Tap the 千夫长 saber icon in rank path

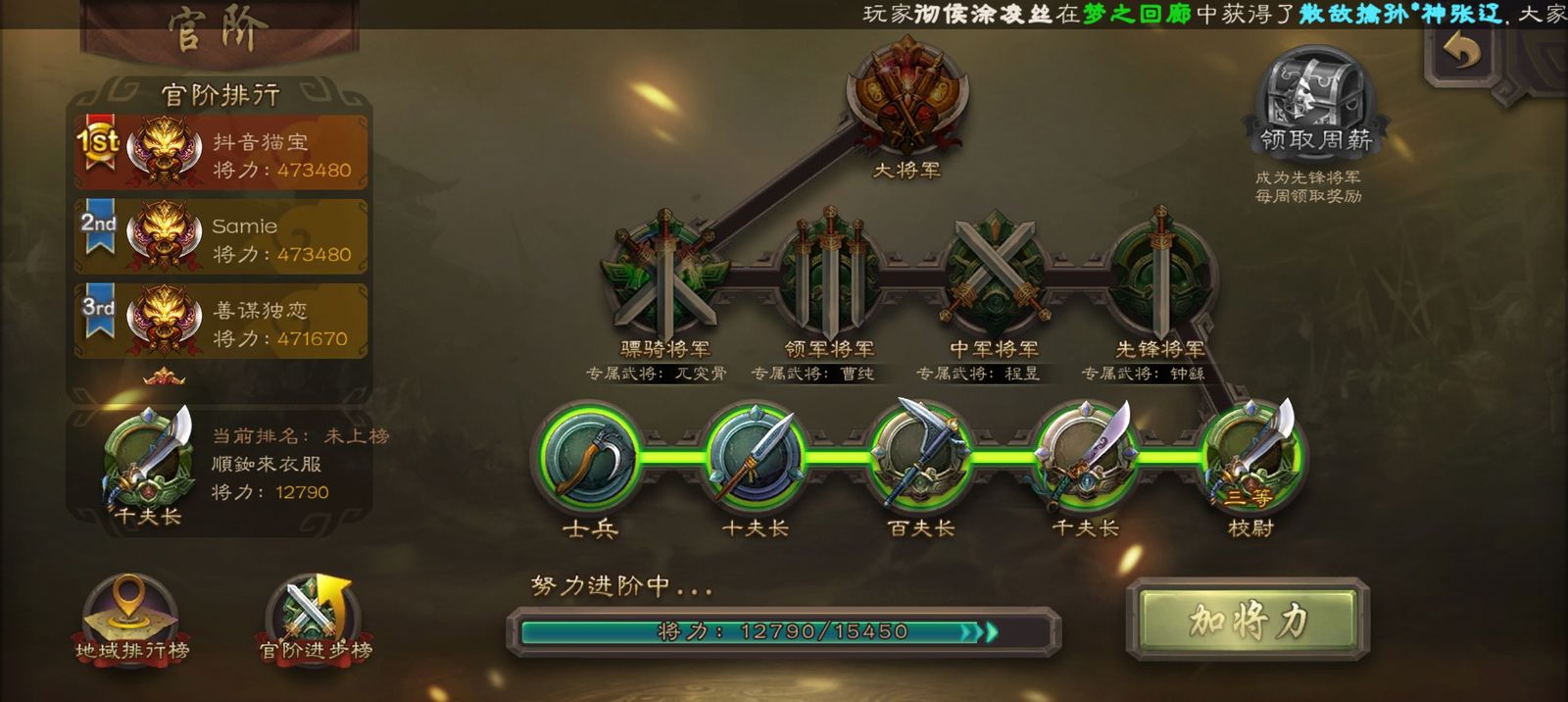point(1085,458)
